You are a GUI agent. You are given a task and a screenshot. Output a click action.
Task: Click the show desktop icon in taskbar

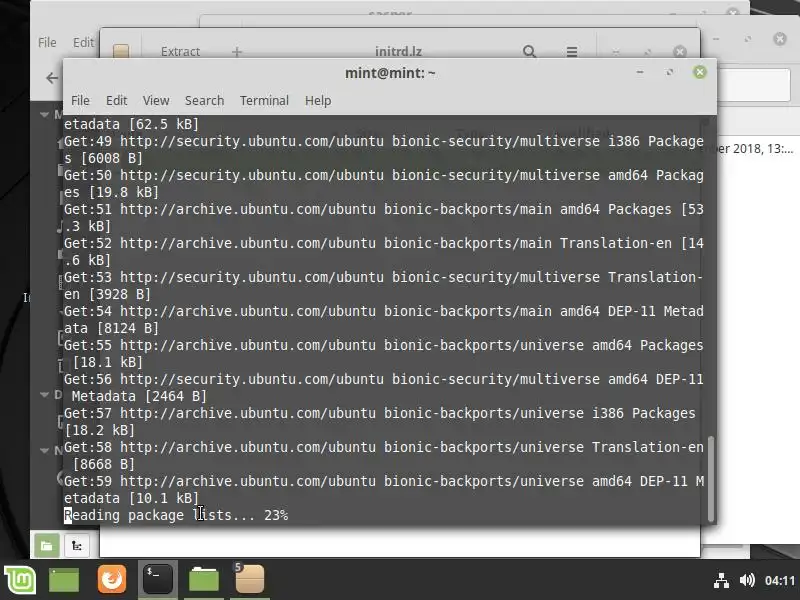coord(64,580)
